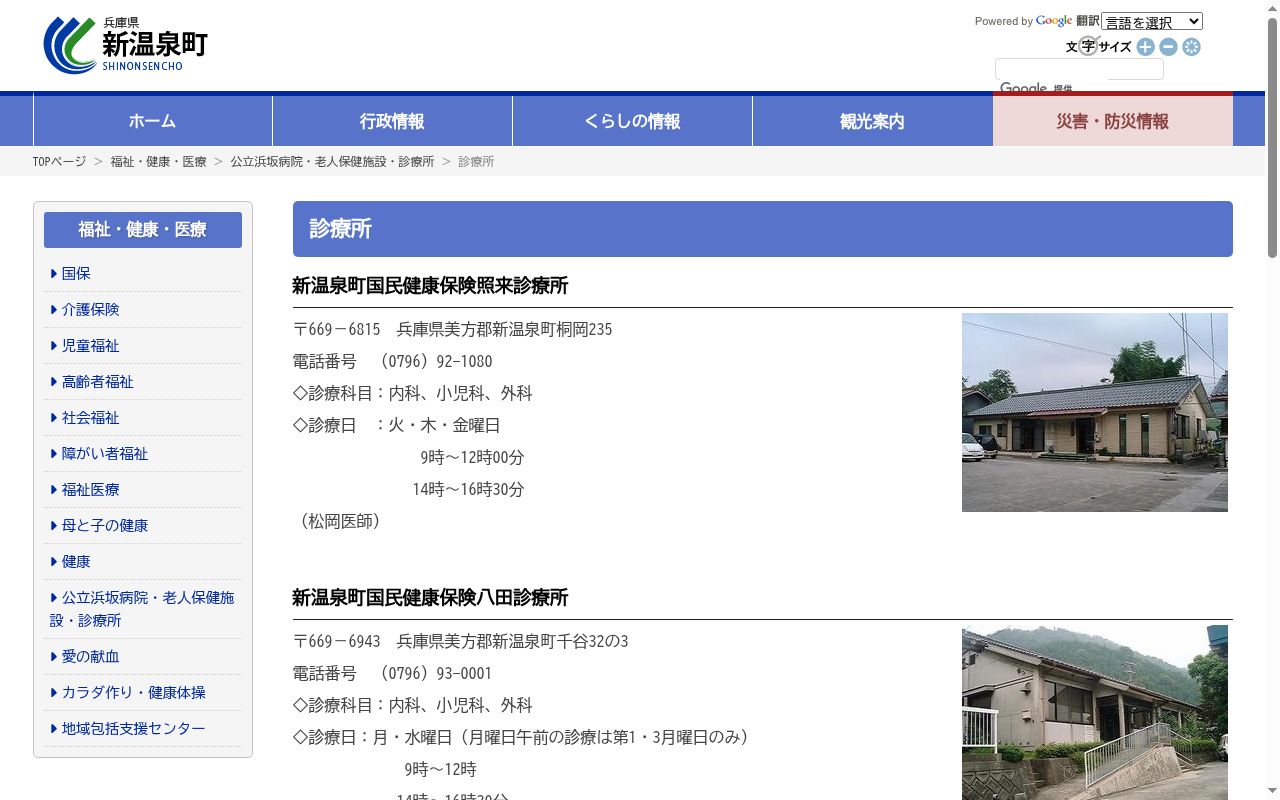This screenshot has height=800, width=1280.
Task: Go to TOPページ breadcrumb link
Action: point(59,161)
